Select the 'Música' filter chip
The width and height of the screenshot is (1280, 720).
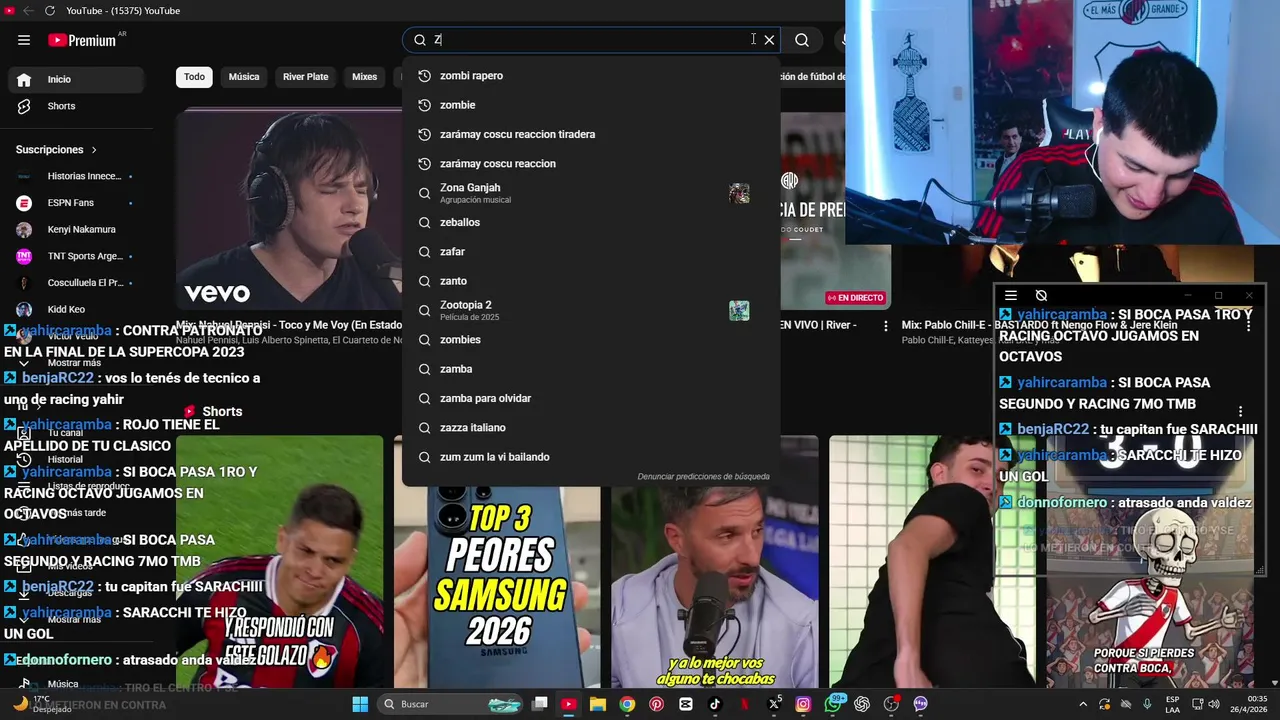coord(244,77)
